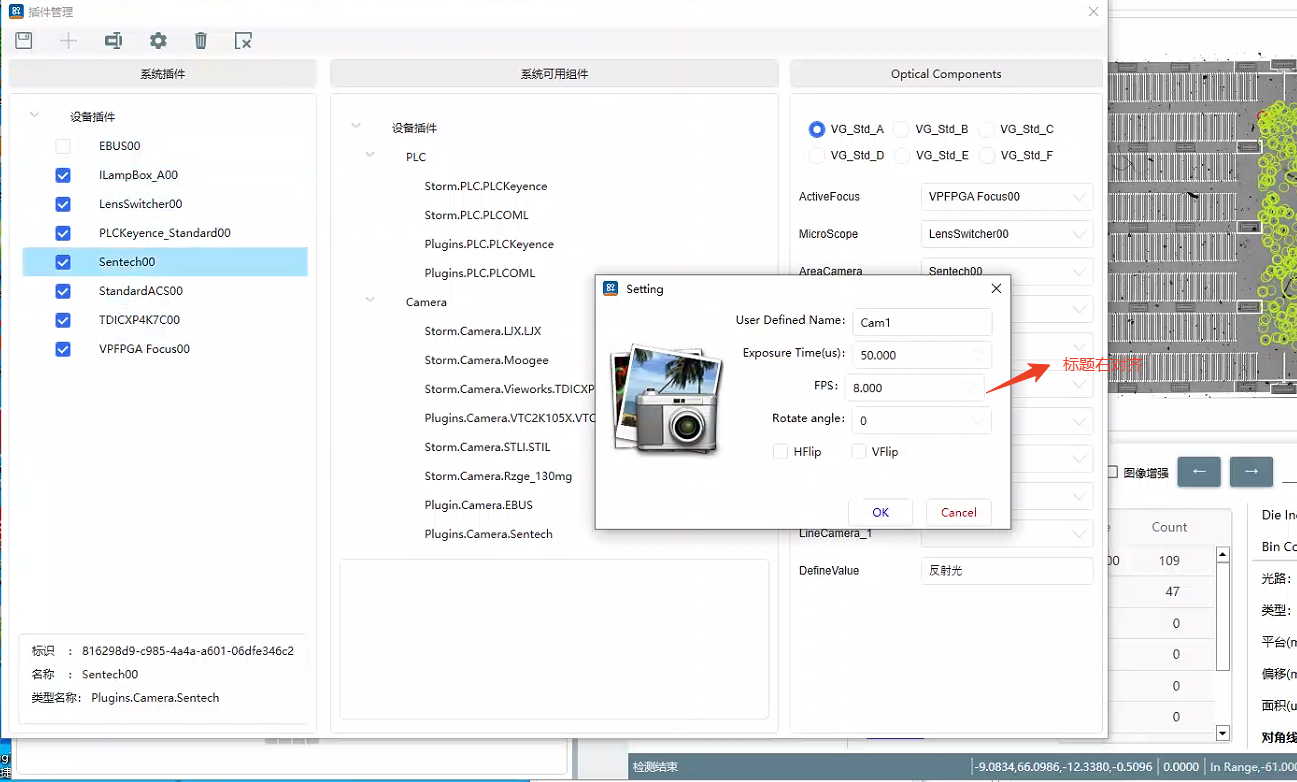1297x782 pixels.
Task: Click OK in the Setting dialog
Action: 880,512
